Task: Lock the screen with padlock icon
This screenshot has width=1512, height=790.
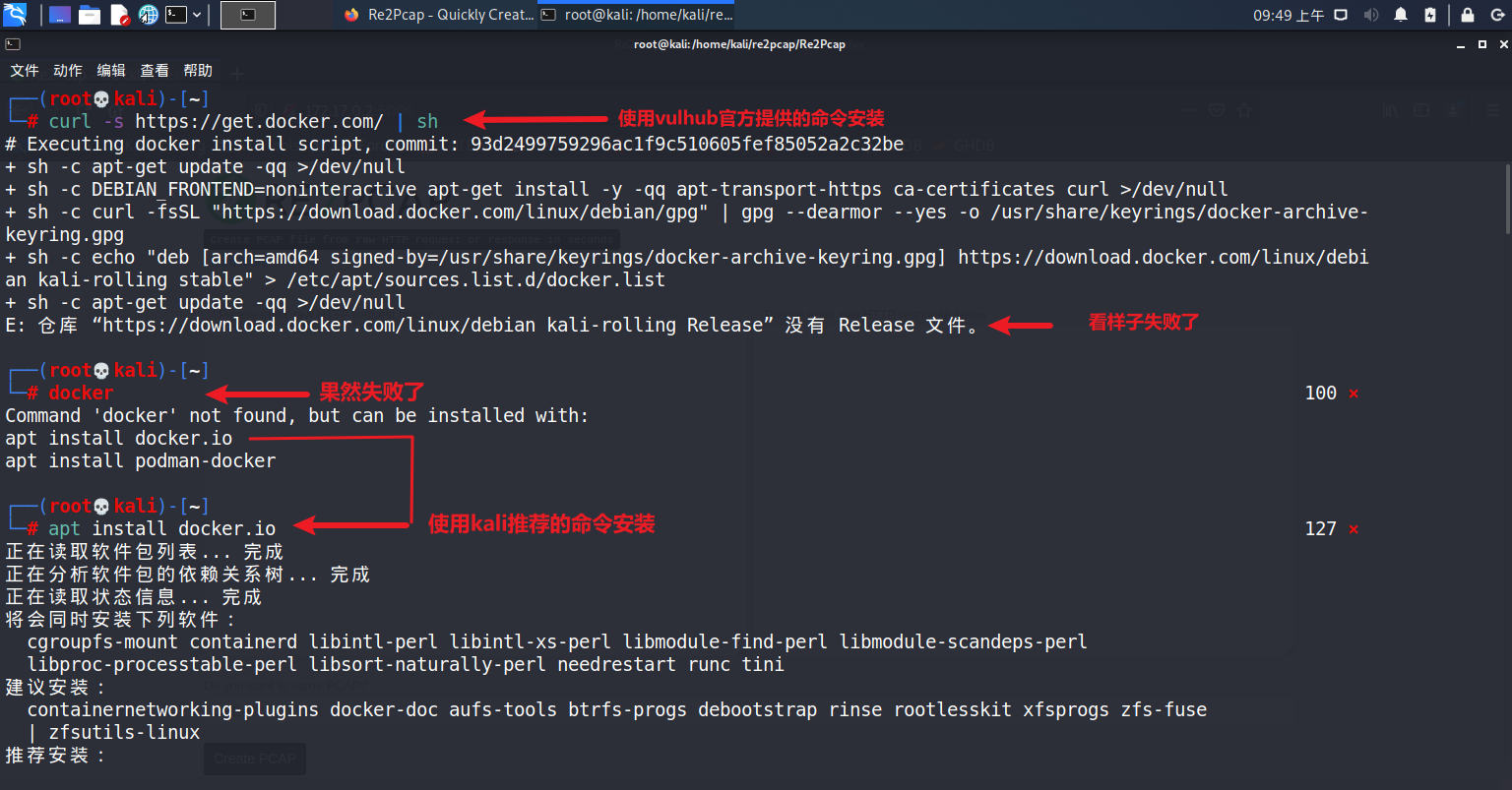Action: 1468,15
